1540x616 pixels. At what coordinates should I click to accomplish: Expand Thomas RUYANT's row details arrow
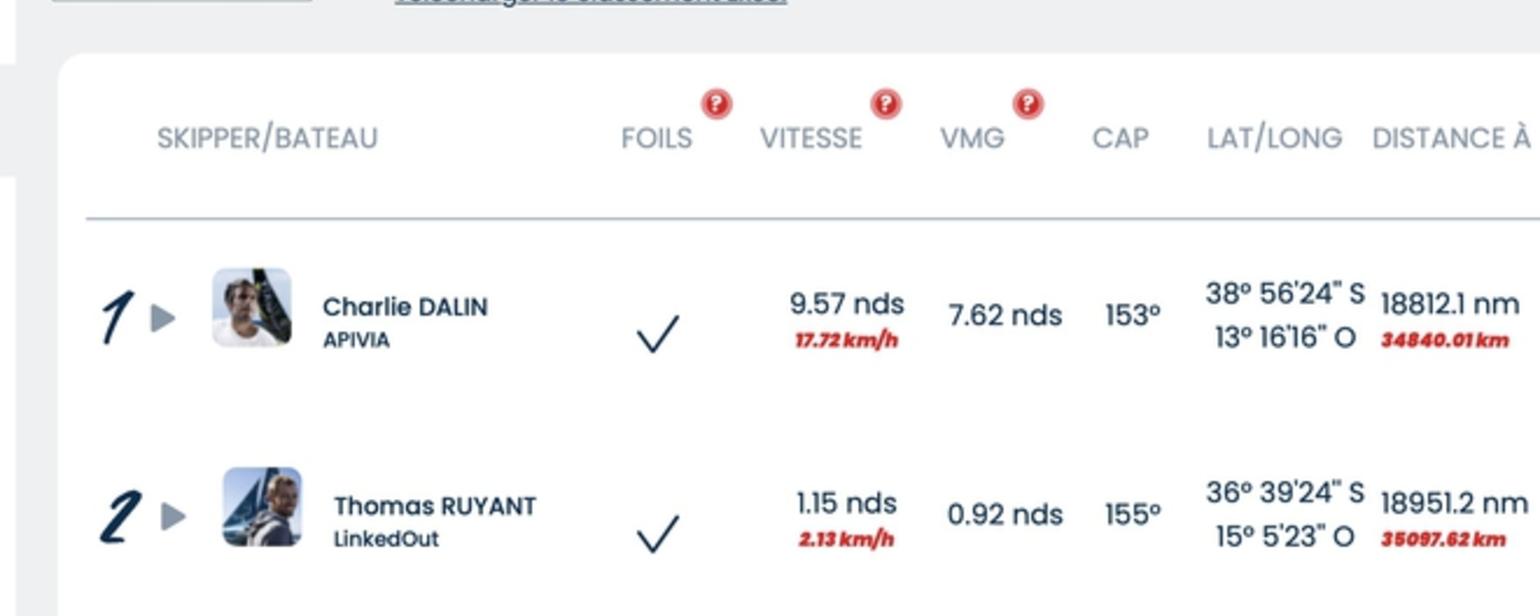click(x=173, y=516)
